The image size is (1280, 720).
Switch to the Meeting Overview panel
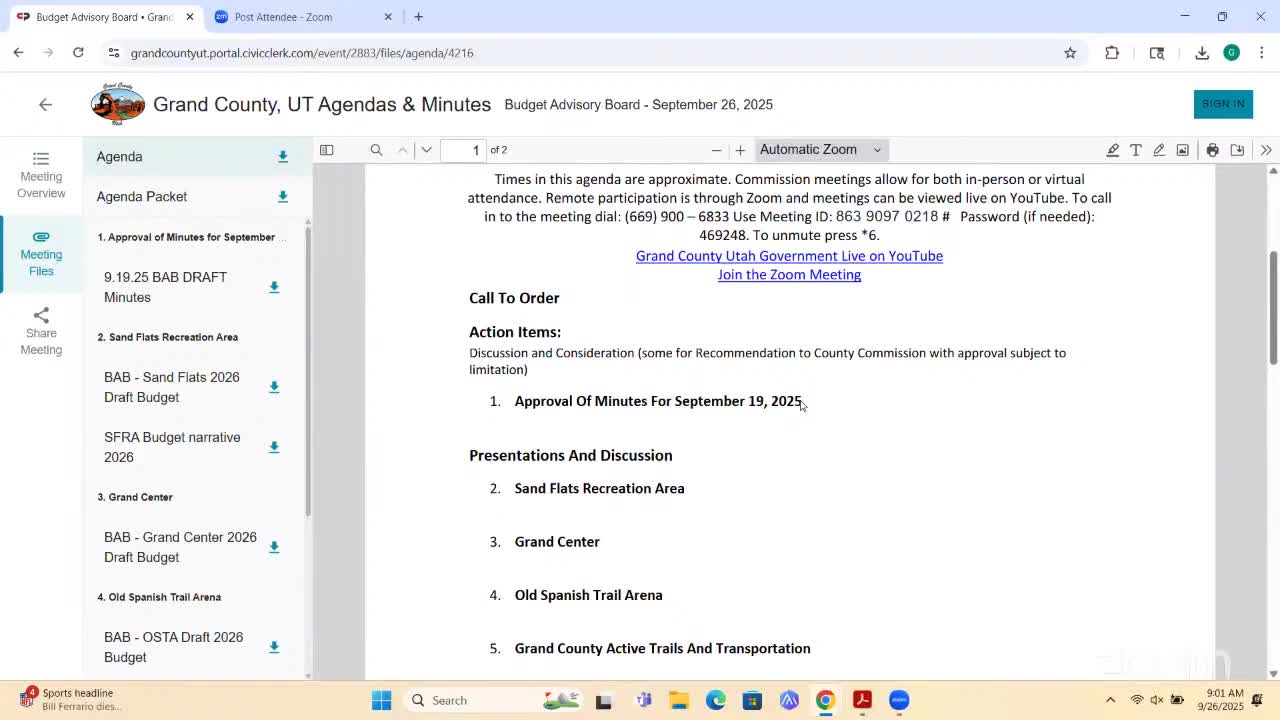pyautogui.click(x=41, y=175)
